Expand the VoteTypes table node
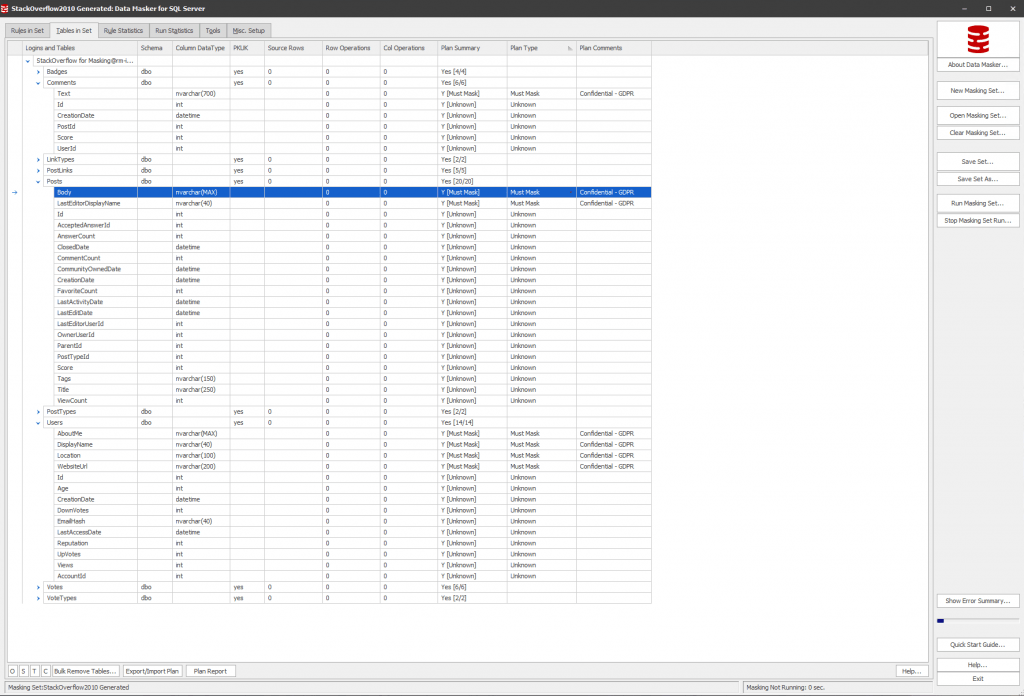The image size is (1024, 696). coord(38,598)
